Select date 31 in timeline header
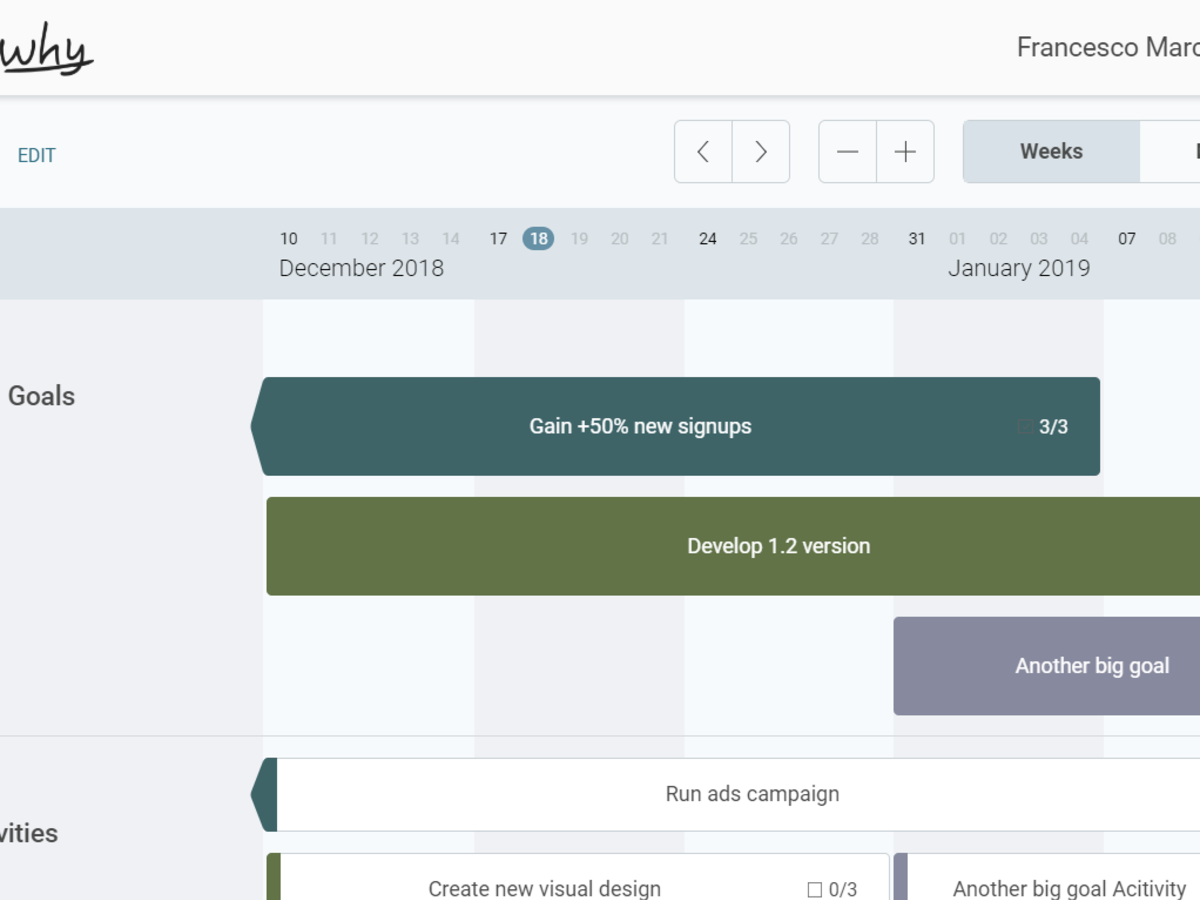Viewport: 1200px width, 900px height. (916, 239)
